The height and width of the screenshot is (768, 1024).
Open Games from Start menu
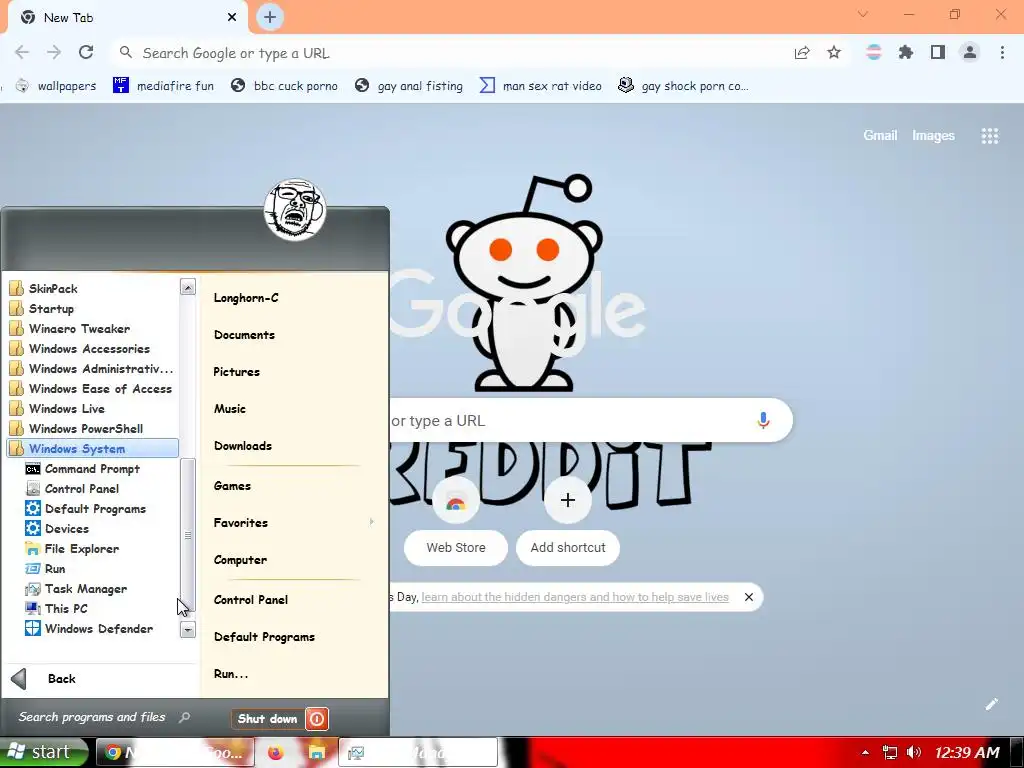pyautogui.click(x=232, y=486)
